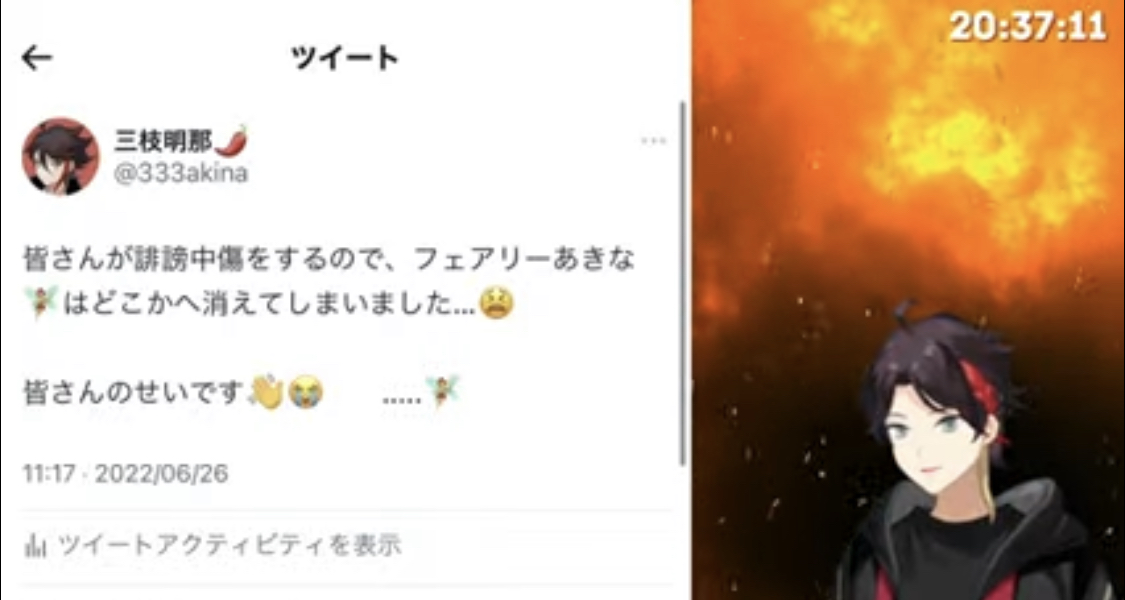Click the 20:37:11 timer overlay
The width and height of the screenshot is (1125, 600).
click(1029, 28)
